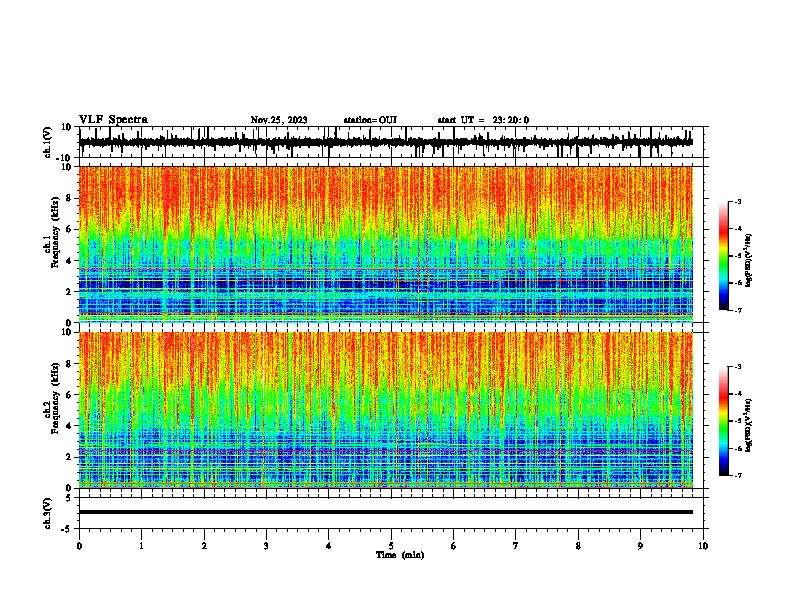
Task: Click the 'ch.3(V)' axis label
Action: (x=47, y=514)
